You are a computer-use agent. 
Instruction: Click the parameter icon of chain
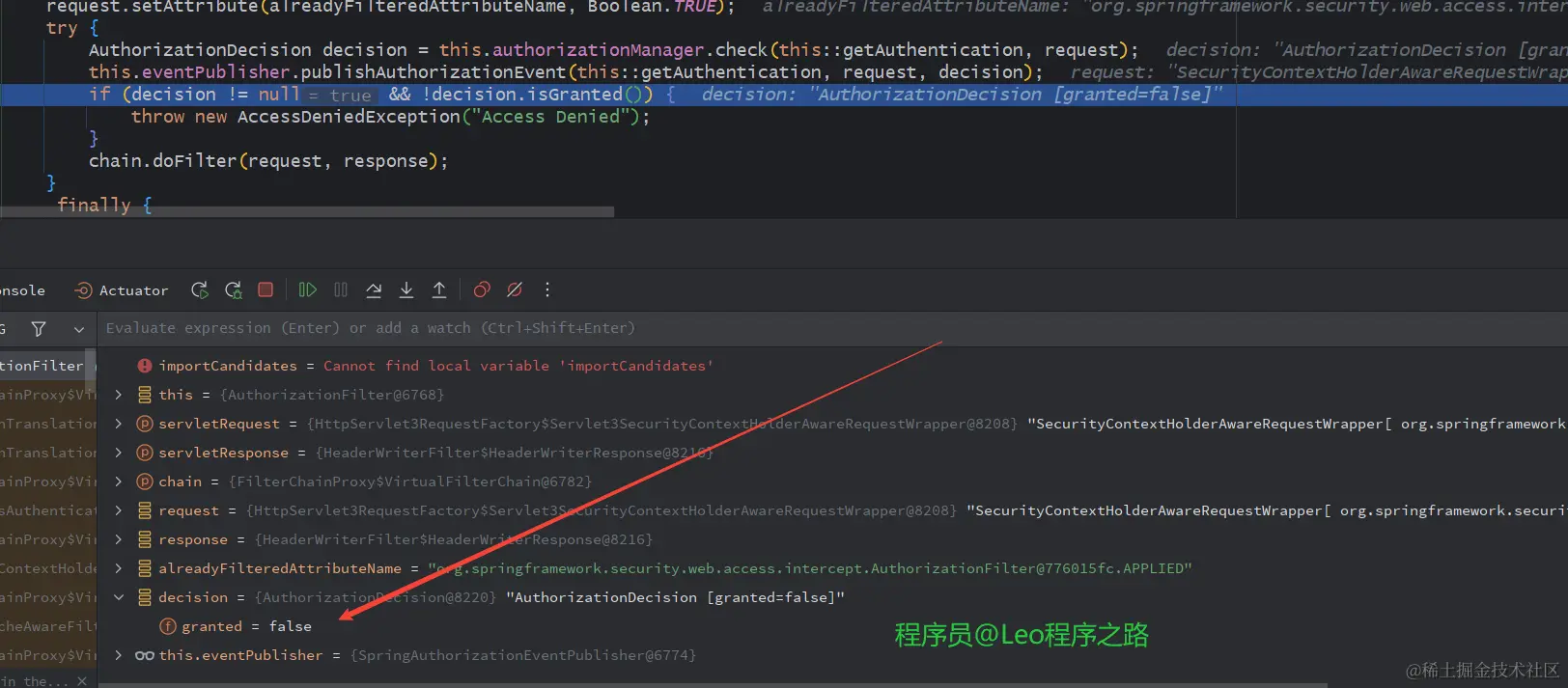point(145,482)
